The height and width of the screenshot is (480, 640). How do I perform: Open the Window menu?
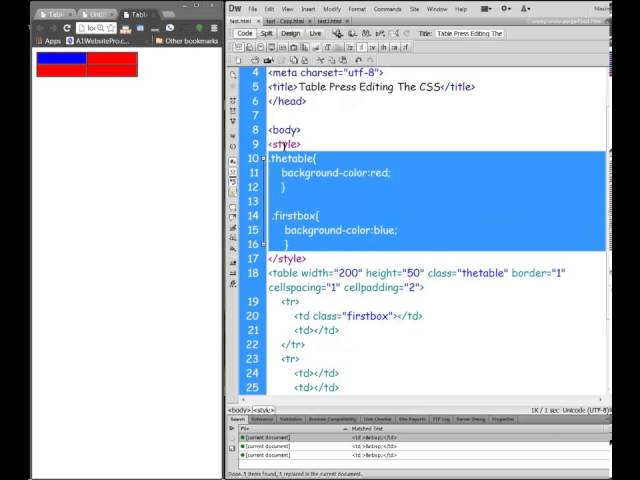tap(437, 9)
